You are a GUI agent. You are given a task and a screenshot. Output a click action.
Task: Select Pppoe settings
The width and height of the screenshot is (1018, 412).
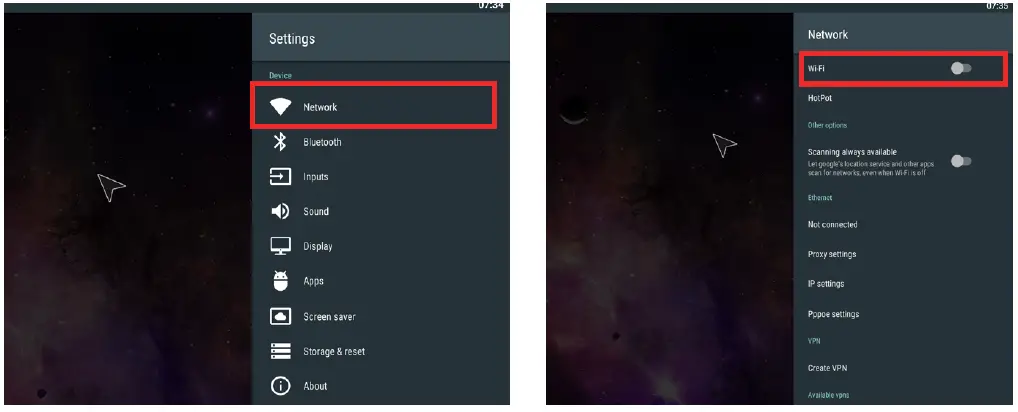pyautogui.click(x=833, y=314)
